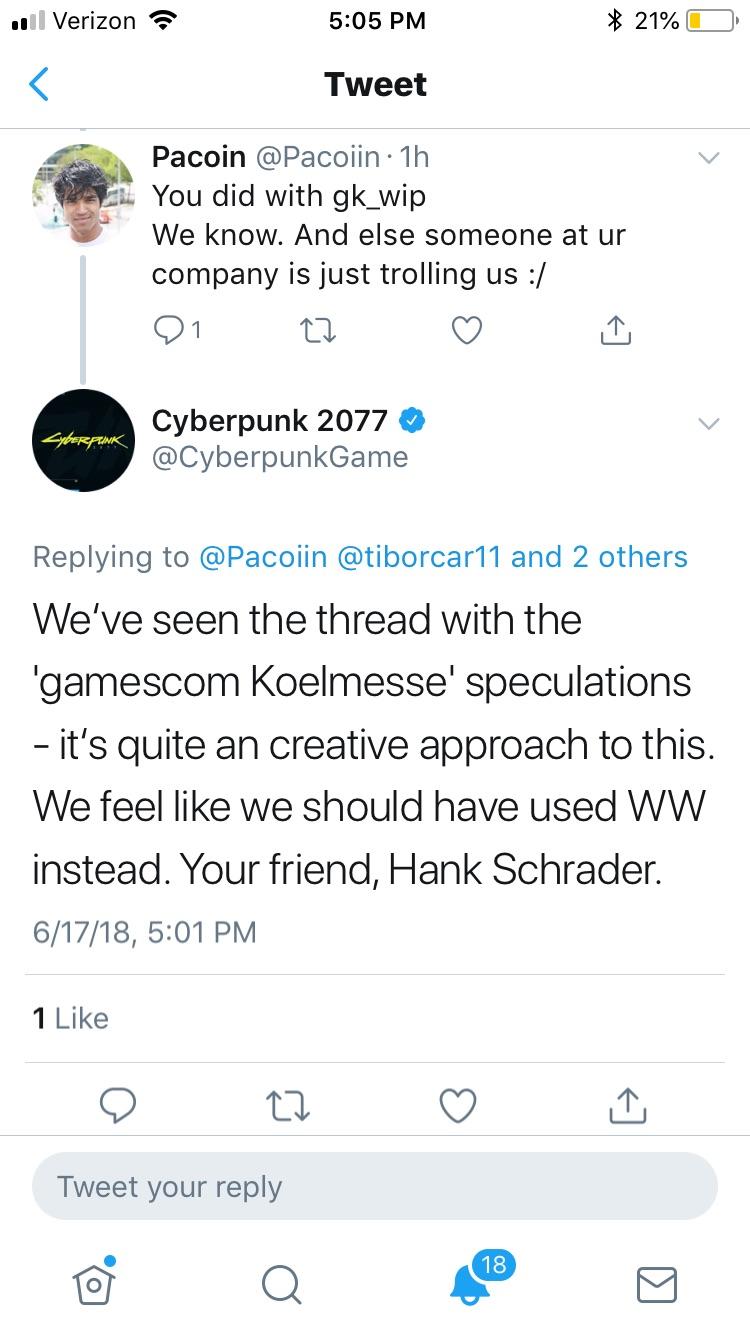
Task: Share the Cyberpunk 2077 tweet
Action: 627,1104
